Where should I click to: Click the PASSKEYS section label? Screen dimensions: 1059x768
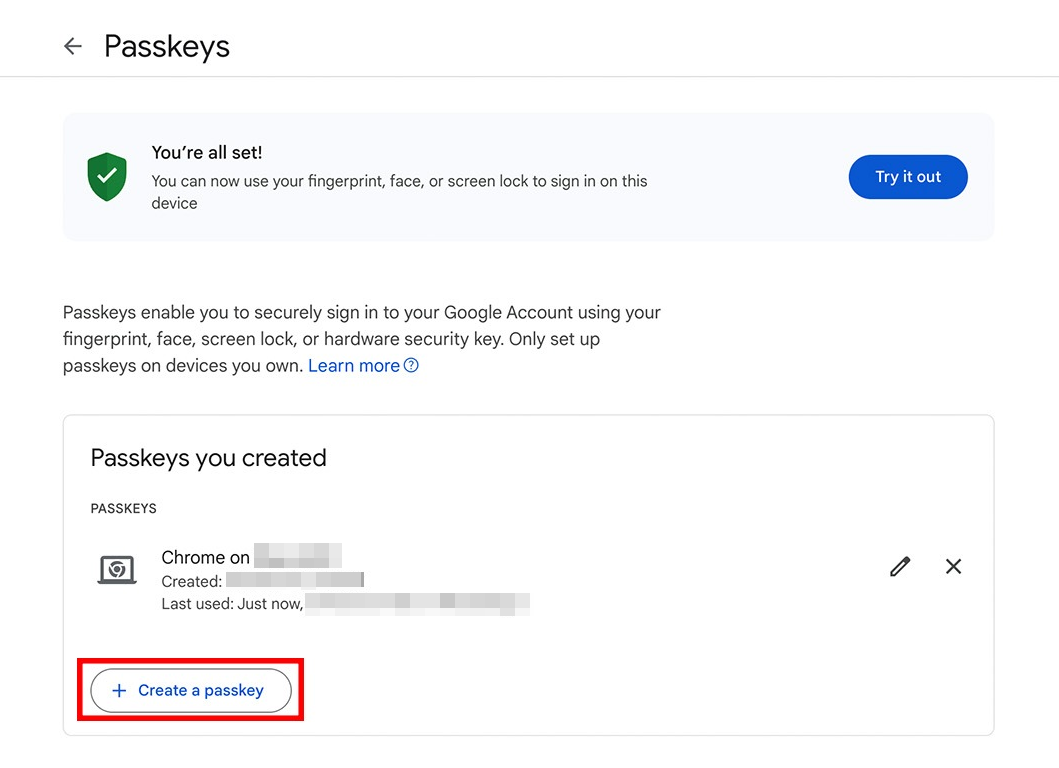point(124,509)
